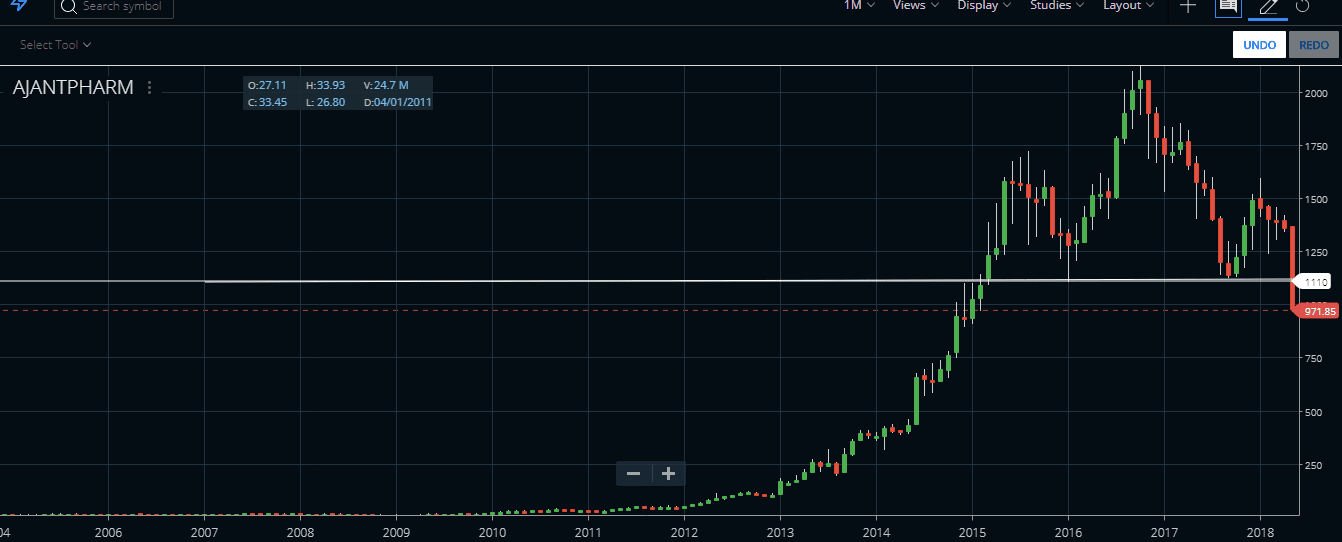Viewport: 1342px width, 542px height.
Task: Click the REDO button
Action: (1314, 45)
